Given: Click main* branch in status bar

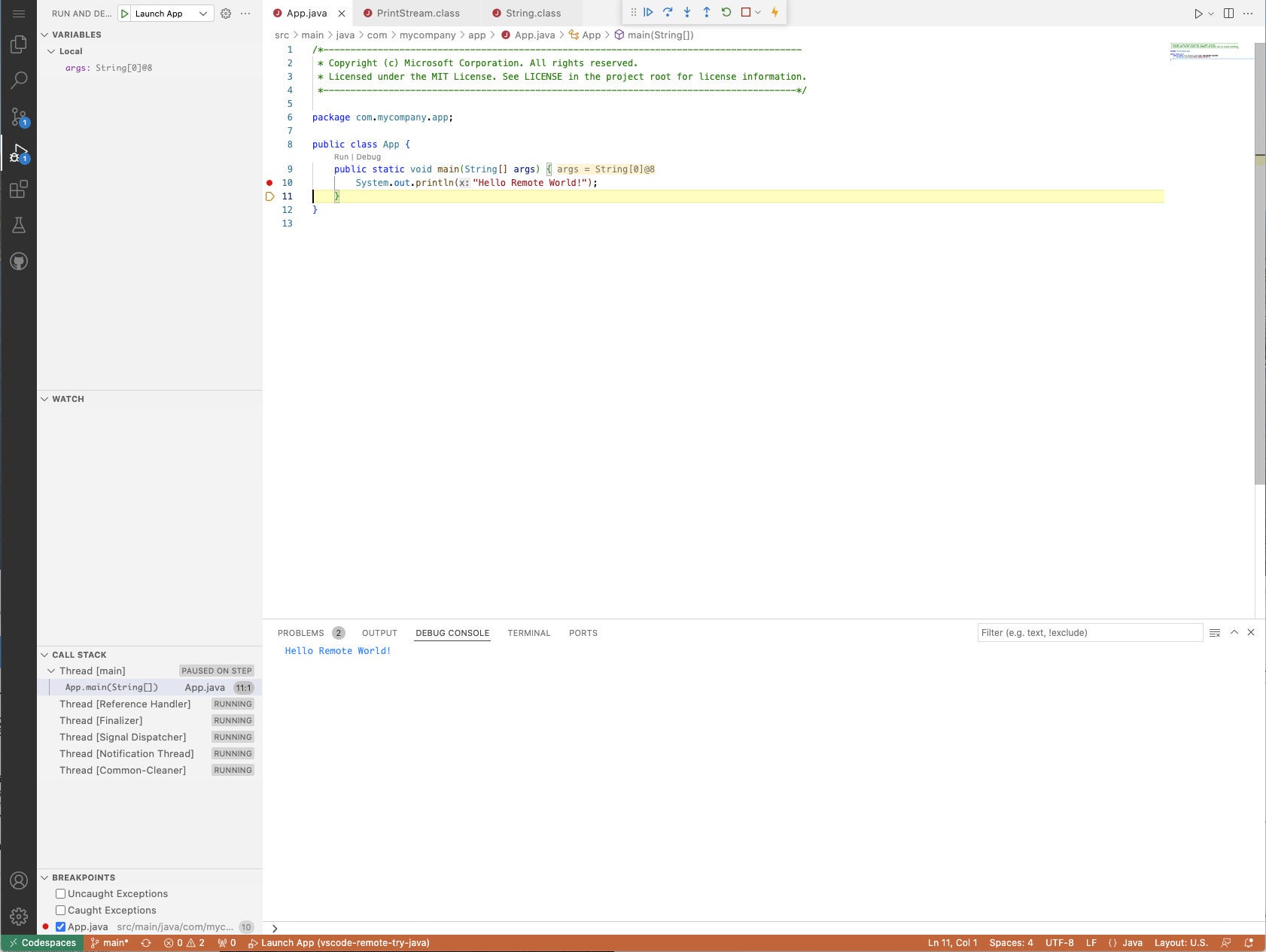Looking at the screenshot, I should coord(110,943).
